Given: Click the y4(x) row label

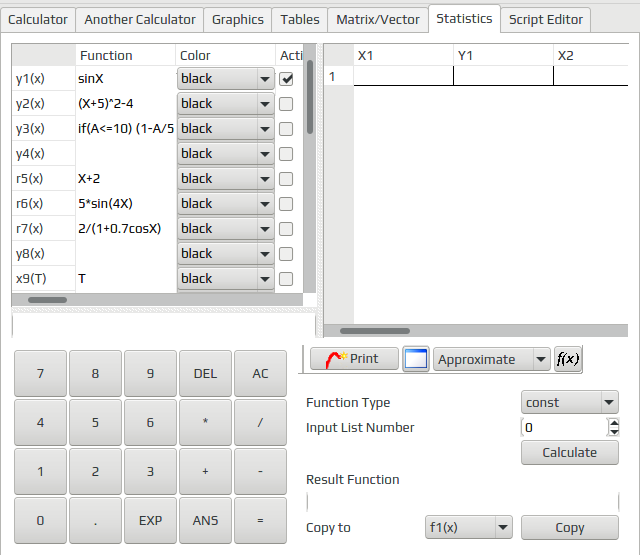Looking at the screenshot, I should point(43,154).
